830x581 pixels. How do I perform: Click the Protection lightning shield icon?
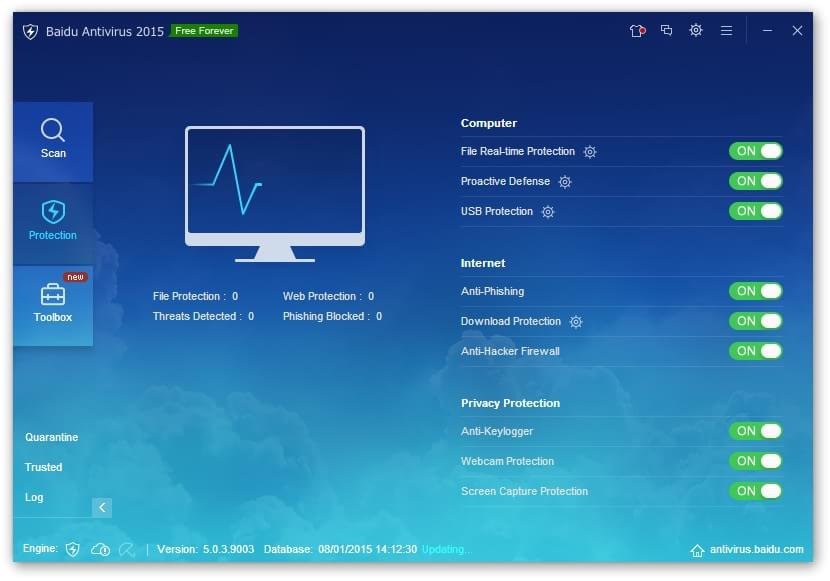coord(53,212)
